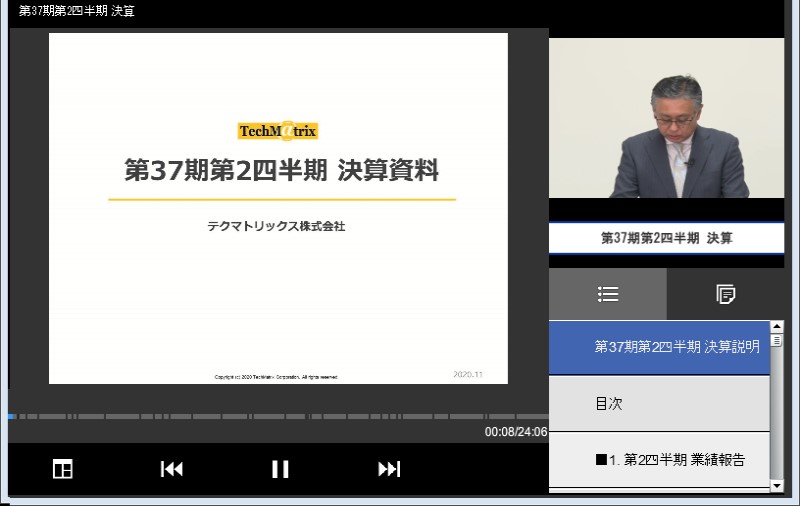Click the presentation slide area
This screenshot has height=506, width=800.
[278, 208]
